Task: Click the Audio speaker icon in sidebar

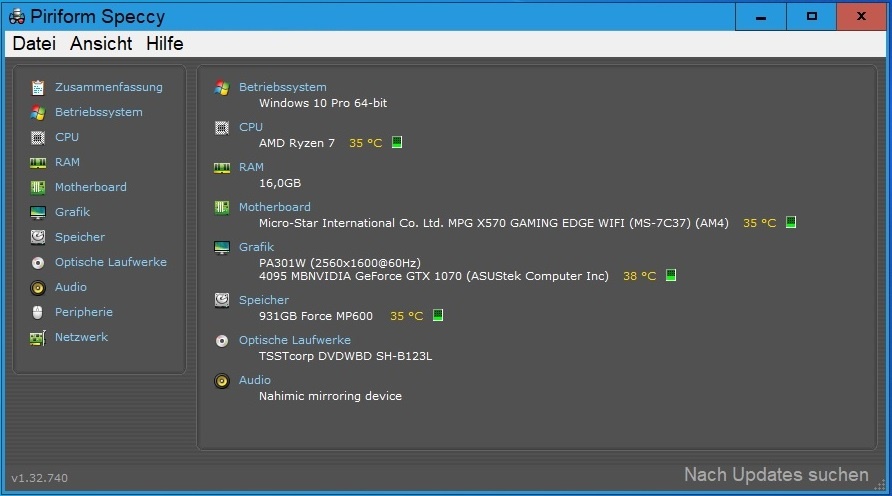Action: pyautogui.click(x=38, y=288)
